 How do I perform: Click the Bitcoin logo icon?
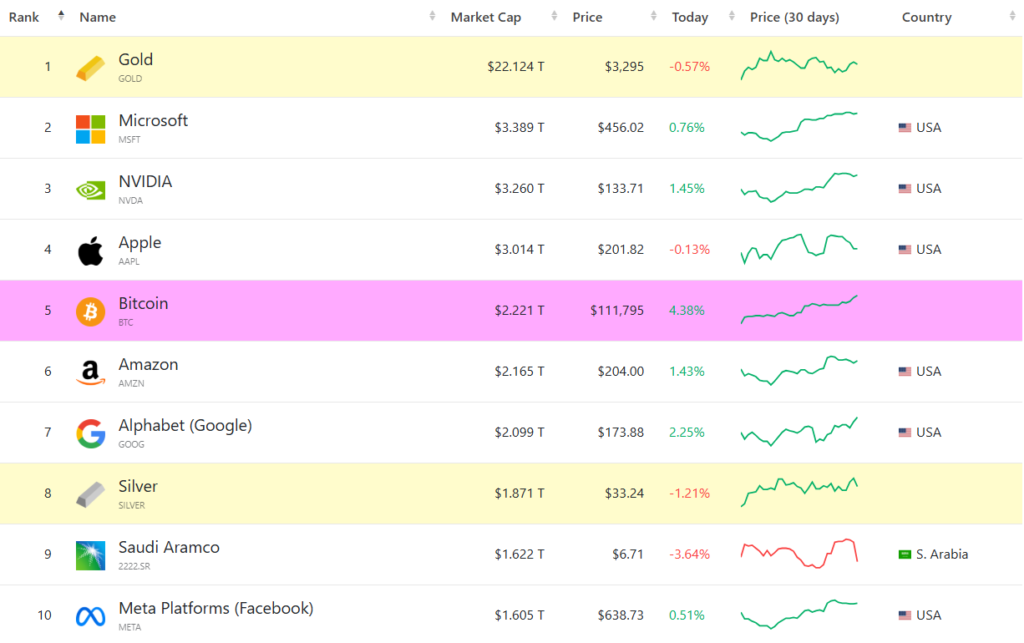tap(90, 312)
